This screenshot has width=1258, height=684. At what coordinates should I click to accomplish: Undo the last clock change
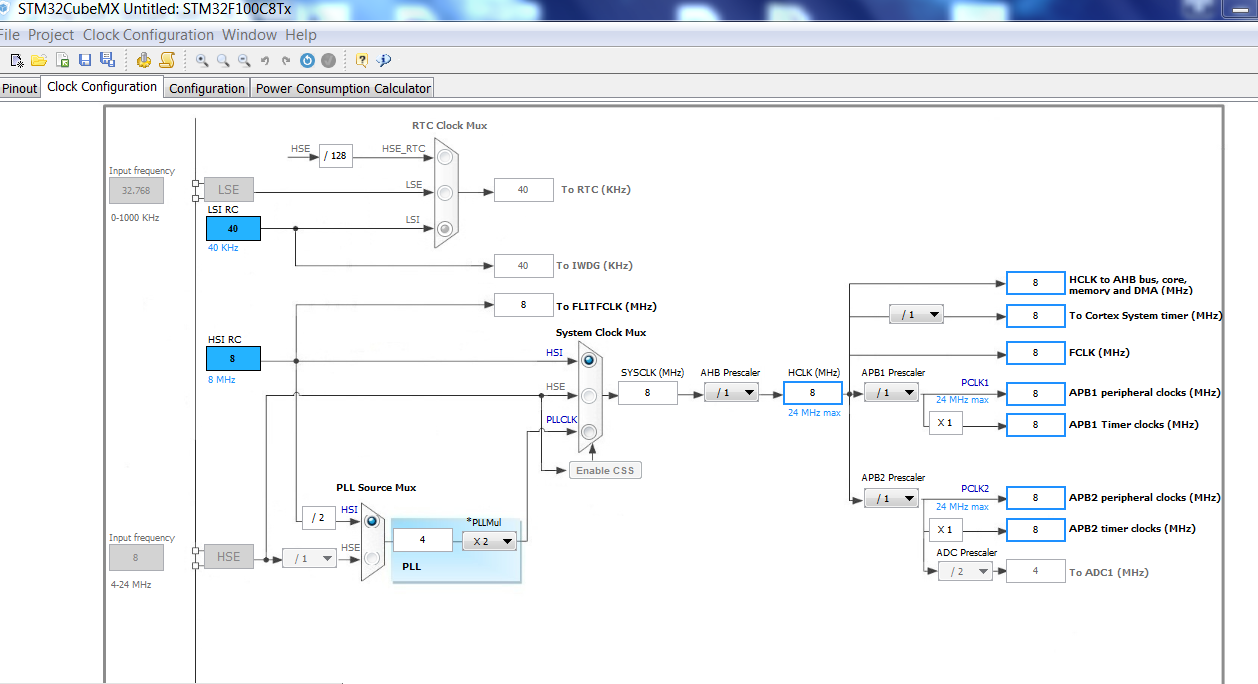(266, 60)
